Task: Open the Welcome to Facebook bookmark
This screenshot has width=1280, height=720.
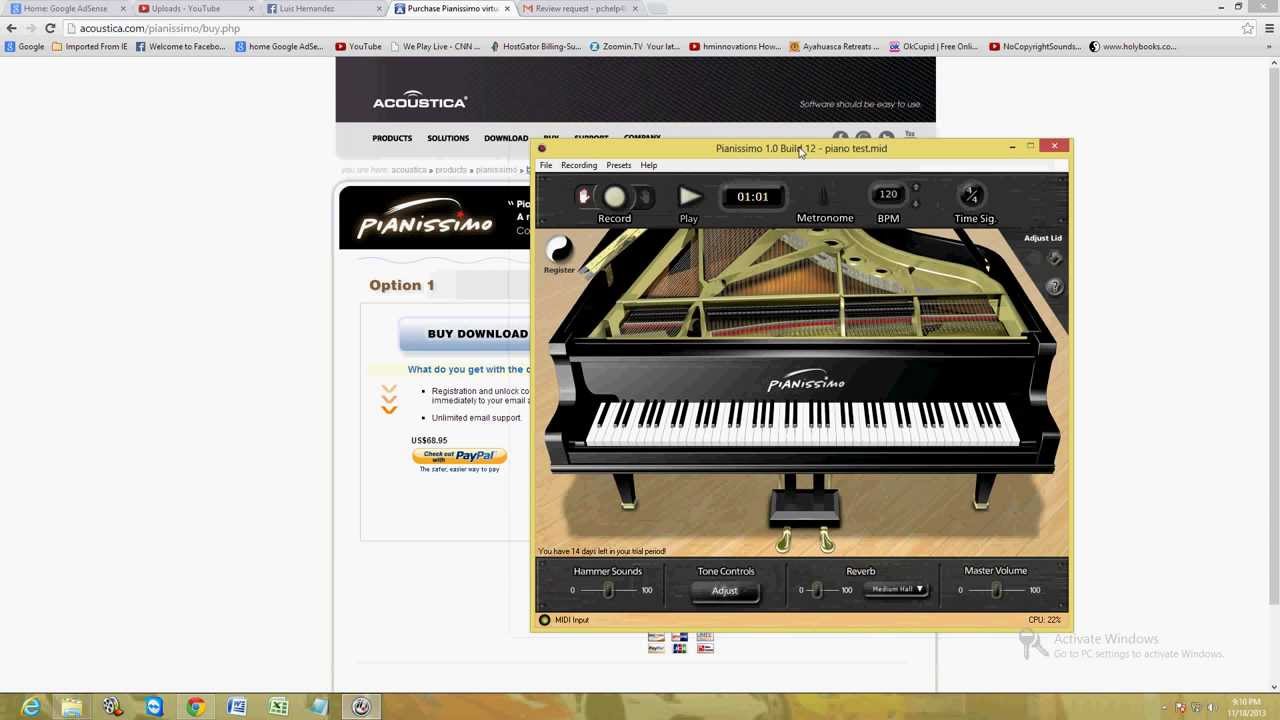Action: 180,46
